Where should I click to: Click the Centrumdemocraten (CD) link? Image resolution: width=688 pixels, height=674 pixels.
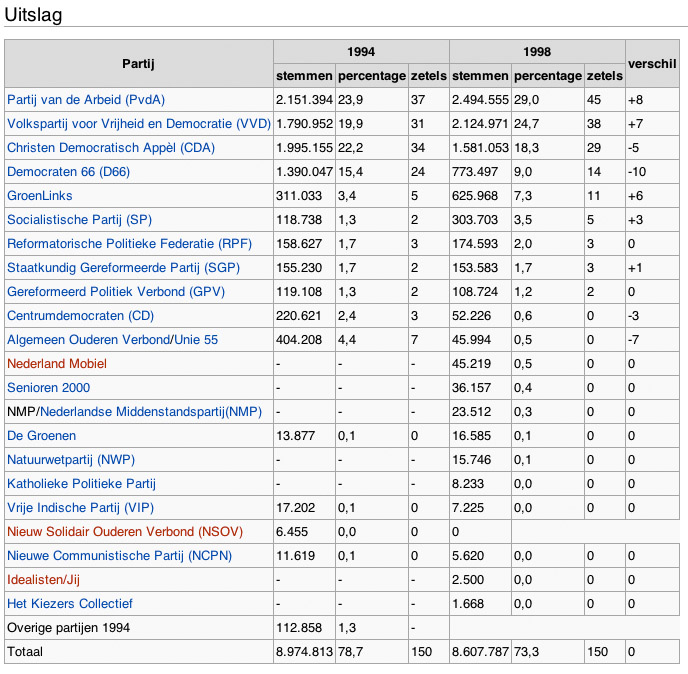pos(80,316)
